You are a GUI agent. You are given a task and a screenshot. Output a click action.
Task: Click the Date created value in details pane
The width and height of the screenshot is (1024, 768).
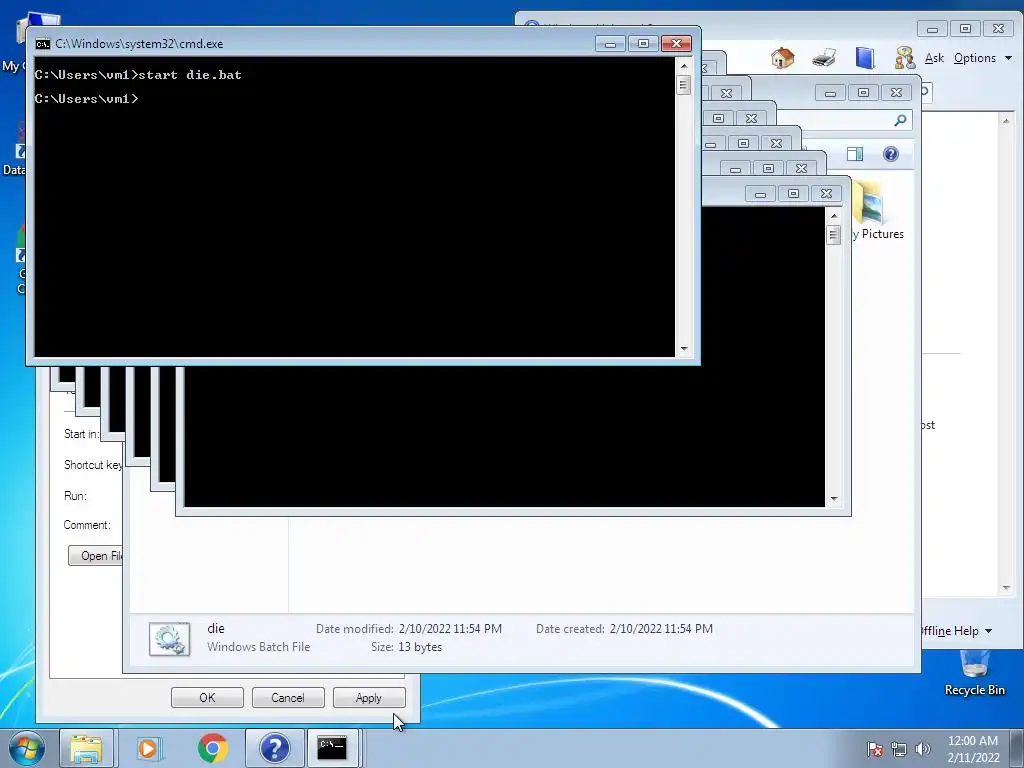coord(661,628)
